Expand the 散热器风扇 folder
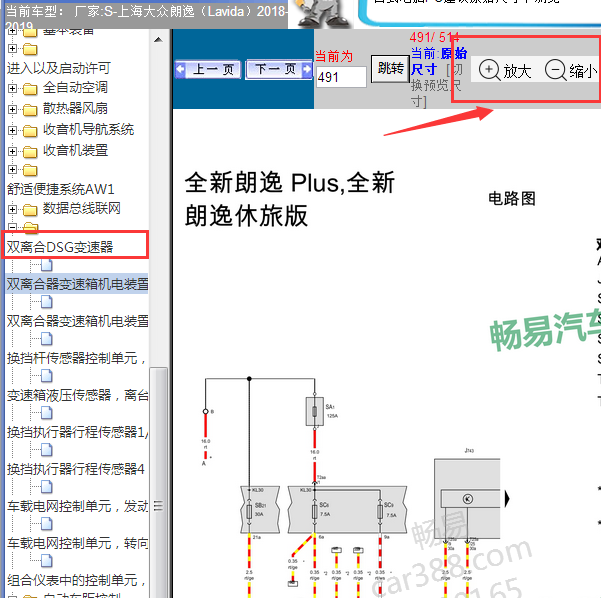This screenshot has height=598, width=601. click(x=12, y=110)
